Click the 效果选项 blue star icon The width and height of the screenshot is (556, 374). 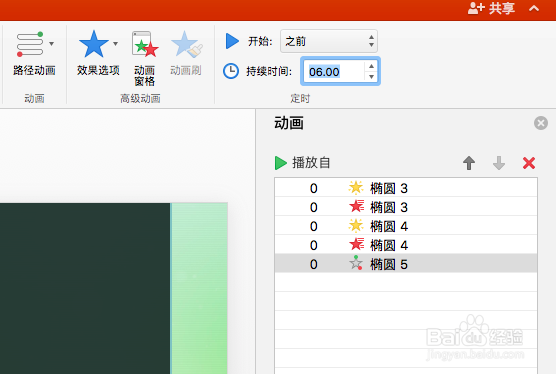[x=94, y=44]
